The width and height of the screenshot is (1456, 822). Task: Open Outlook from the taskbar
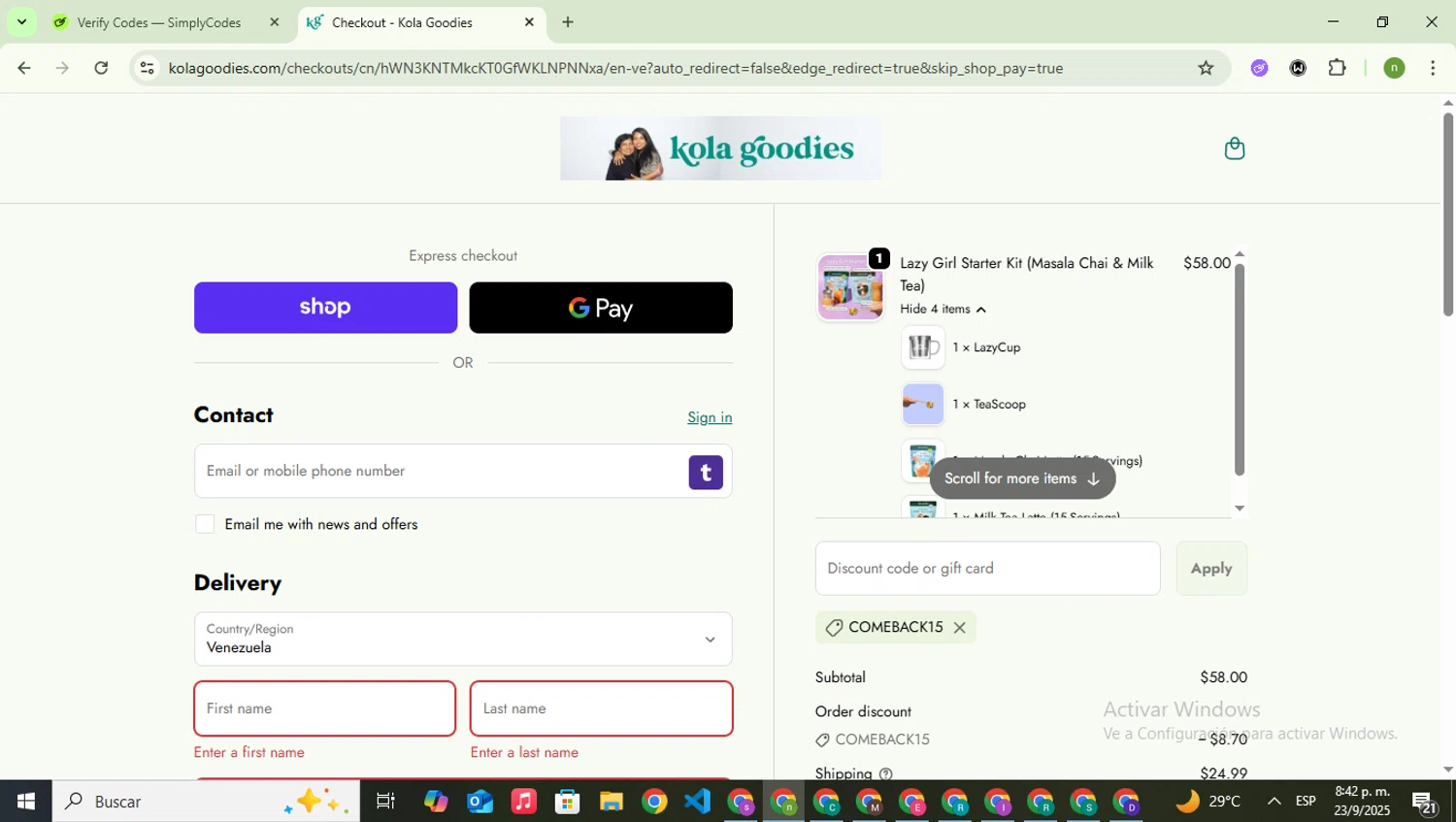tap(480, 802)
